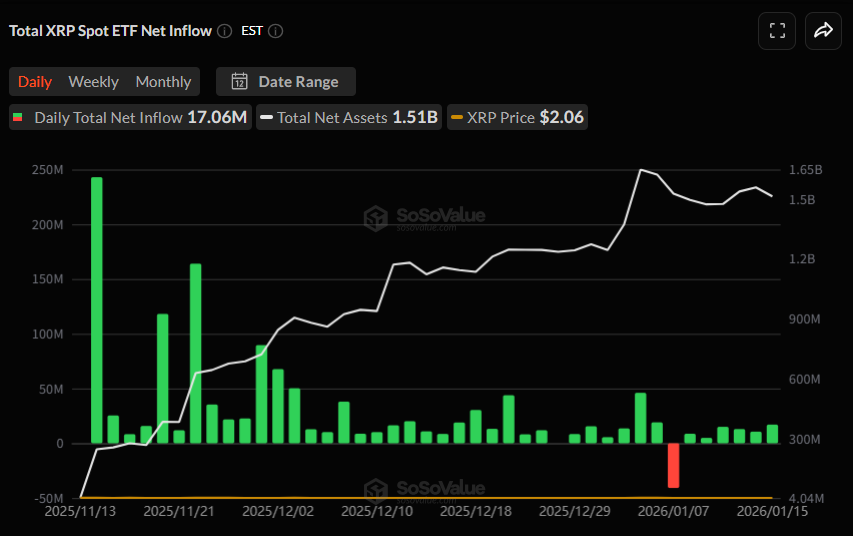Click info icon next to EST
This screenshot has width=853, height=536.
tap(276, 31)
